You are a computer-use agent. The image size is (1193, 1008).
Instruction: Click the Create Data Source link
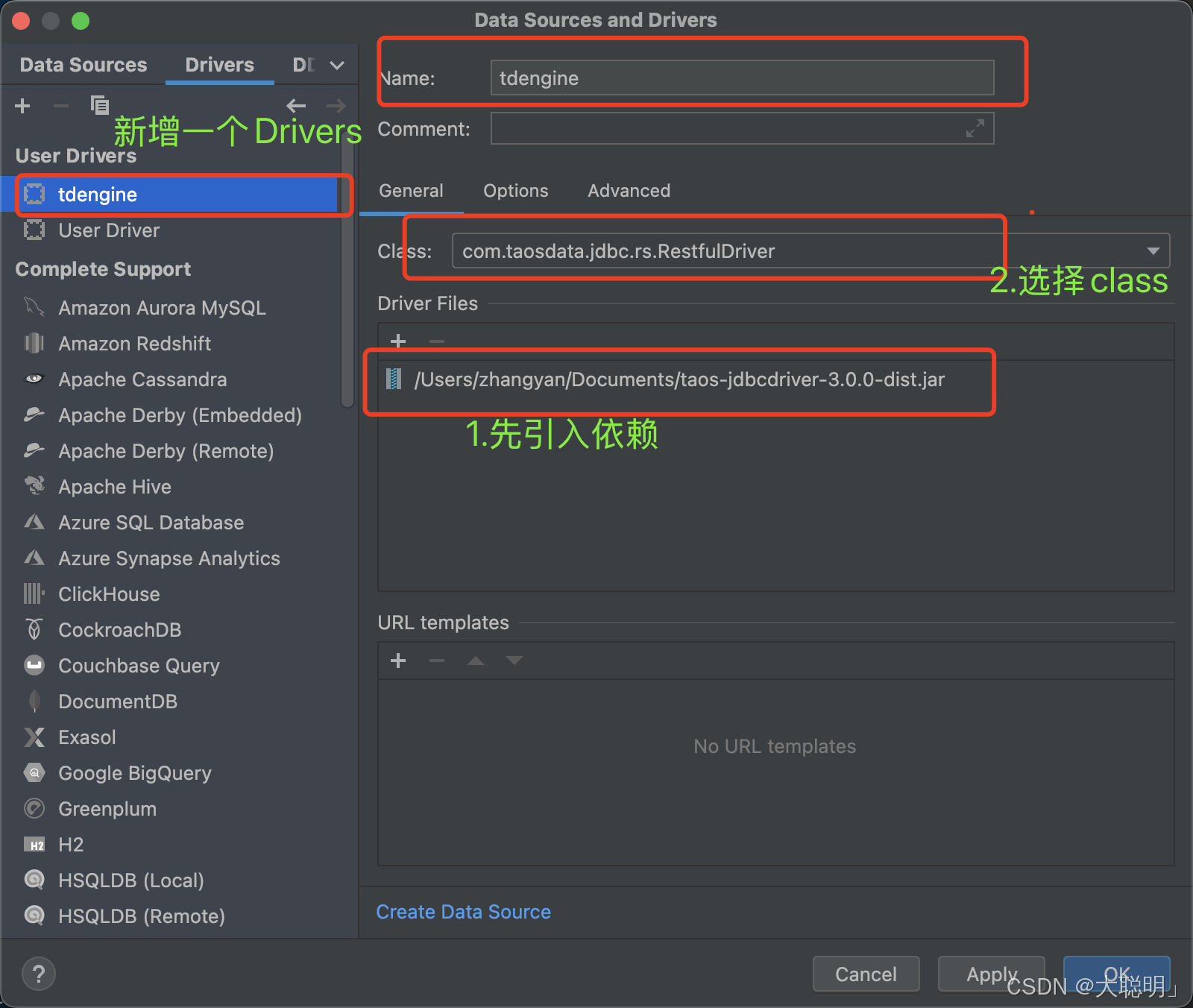(463, 911)
